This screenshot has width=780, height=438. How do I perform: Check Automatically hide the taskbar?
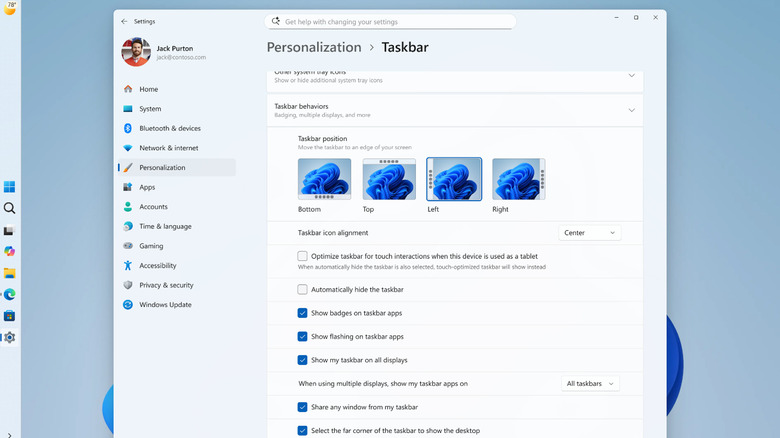click(x=302, y=289)
